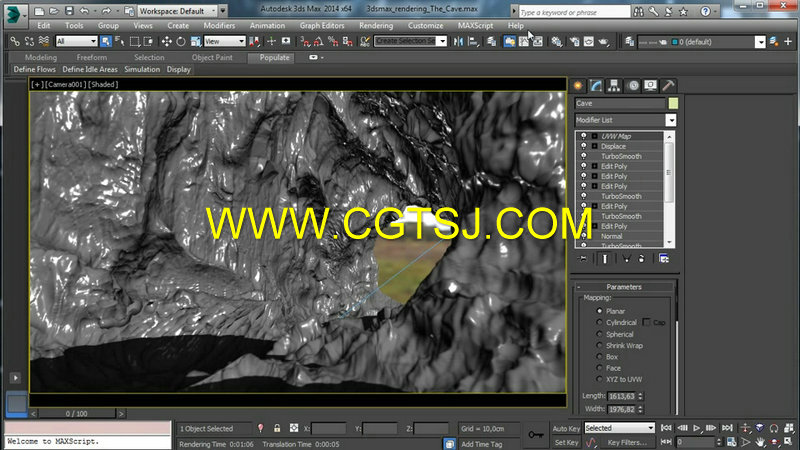
Task: Open the Hierarchy command panel tab
Action: pyautogui.click(x=614, y=86)
